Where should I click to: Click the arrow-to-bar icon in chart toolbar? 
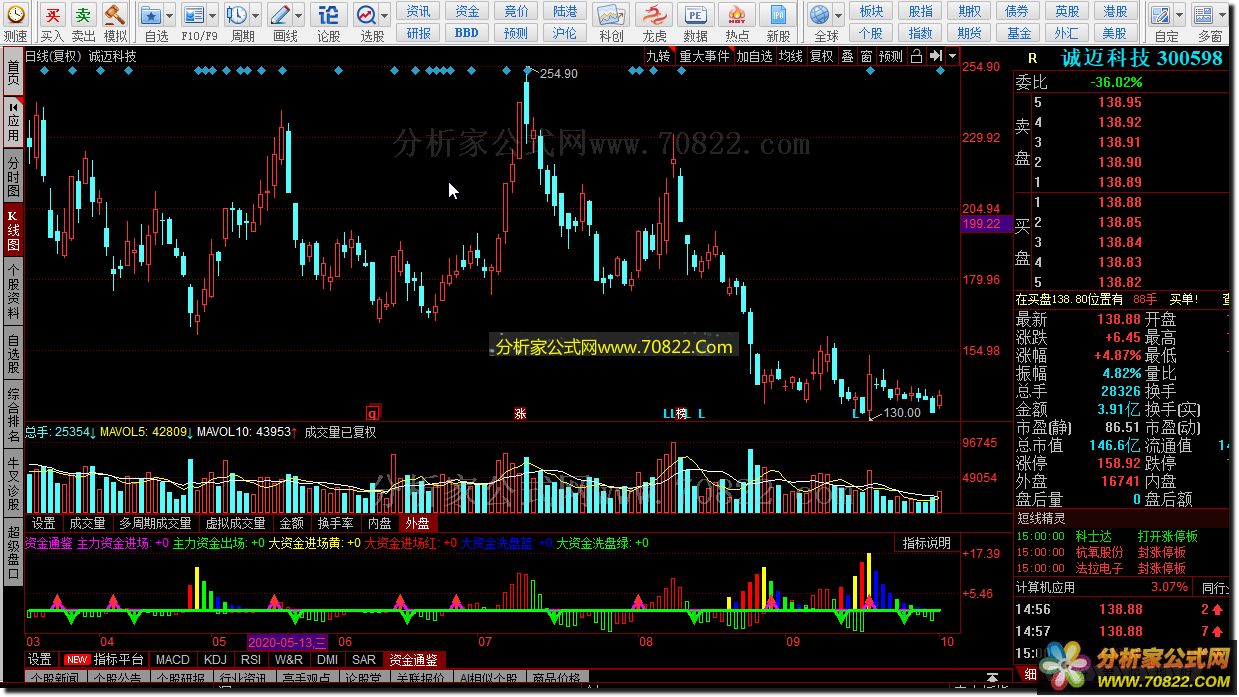tap(936, 56)
